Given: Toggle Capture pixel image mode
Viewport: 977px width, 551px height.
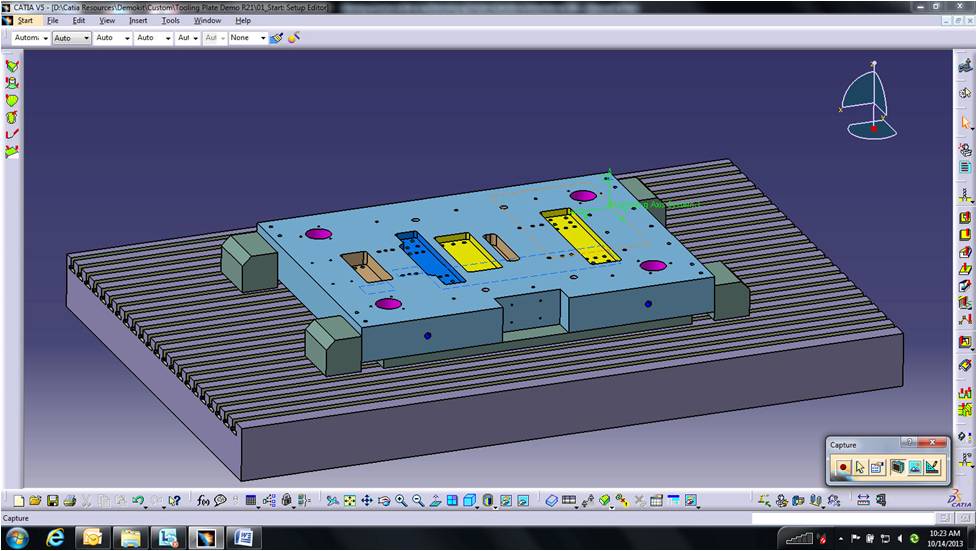Looking at the screenshot, I should (915, 467).
